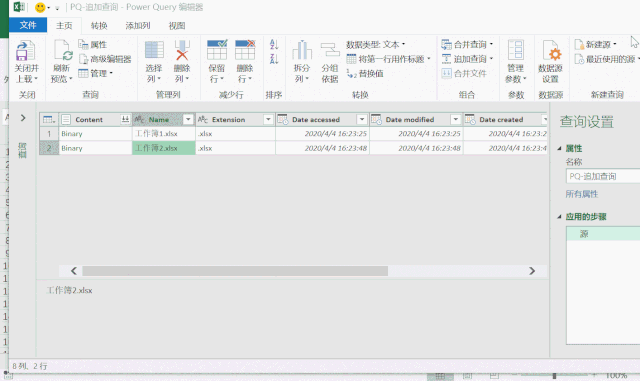
Task: Open the Extension column filter dropdown
Action: pos(268,119)
